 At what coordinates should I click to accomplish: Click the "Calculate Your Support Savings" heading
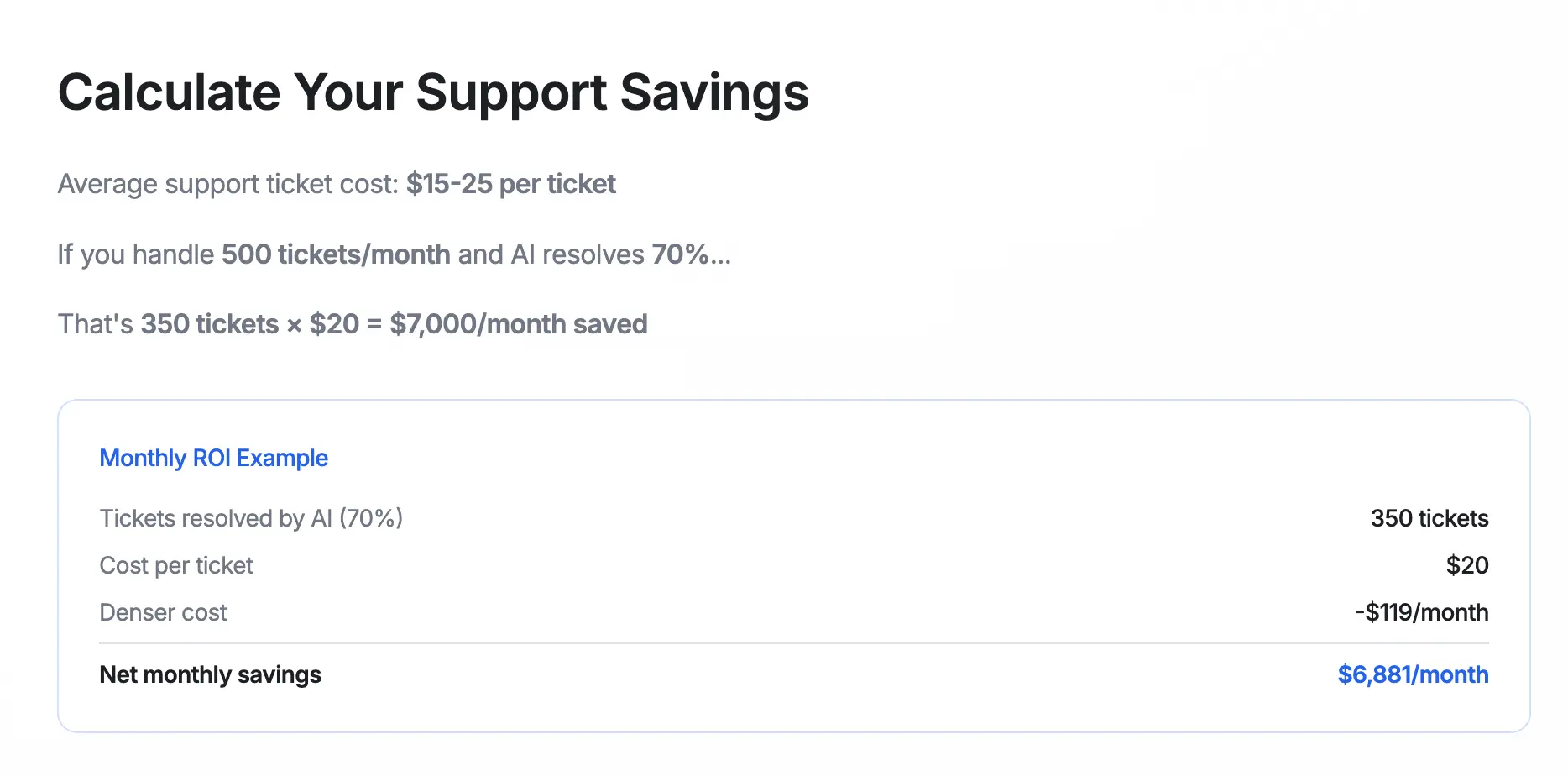pyautogui.click(x=433, y=92)
